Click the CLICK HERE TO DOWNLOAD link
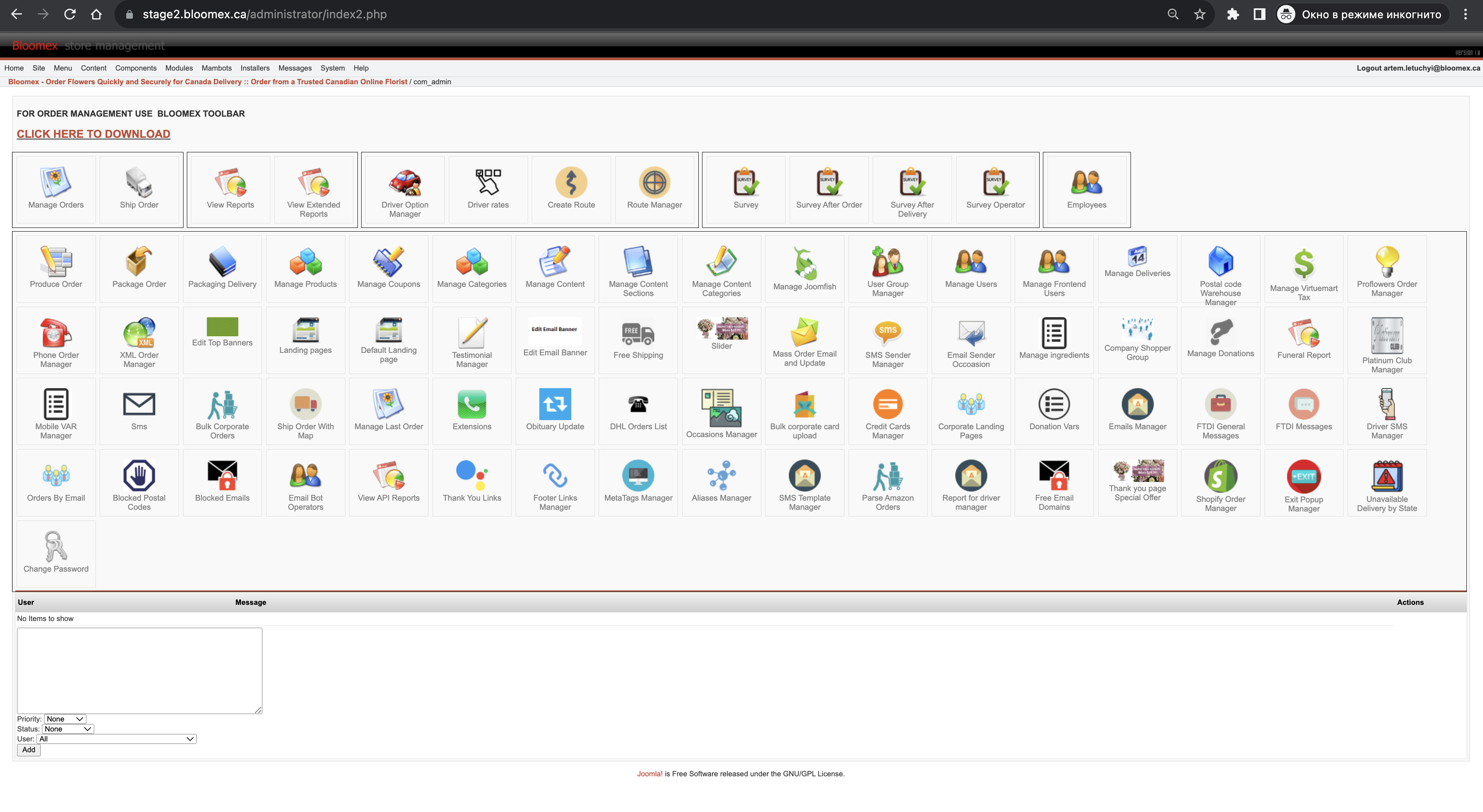The height and width of the screenshot is (812, 1483). 93,134
